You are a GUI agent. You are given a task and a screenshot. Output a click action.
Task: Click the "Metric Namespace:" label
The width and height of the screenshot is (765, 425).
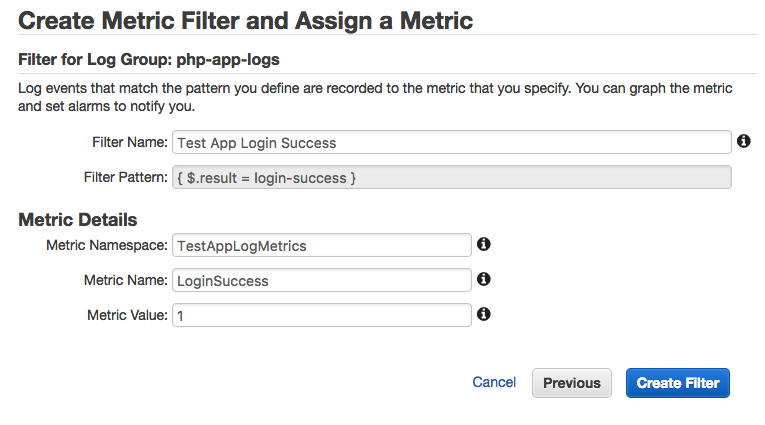click(x=107, y=245)
